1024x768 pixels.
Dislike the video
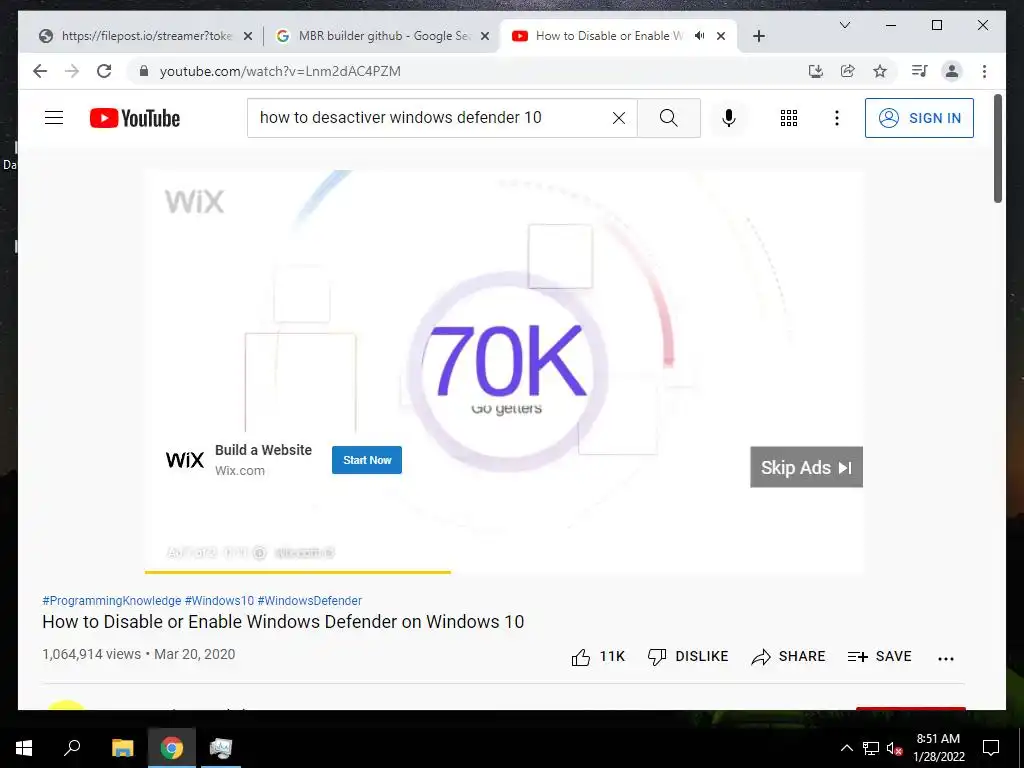(x=688, y=656)
